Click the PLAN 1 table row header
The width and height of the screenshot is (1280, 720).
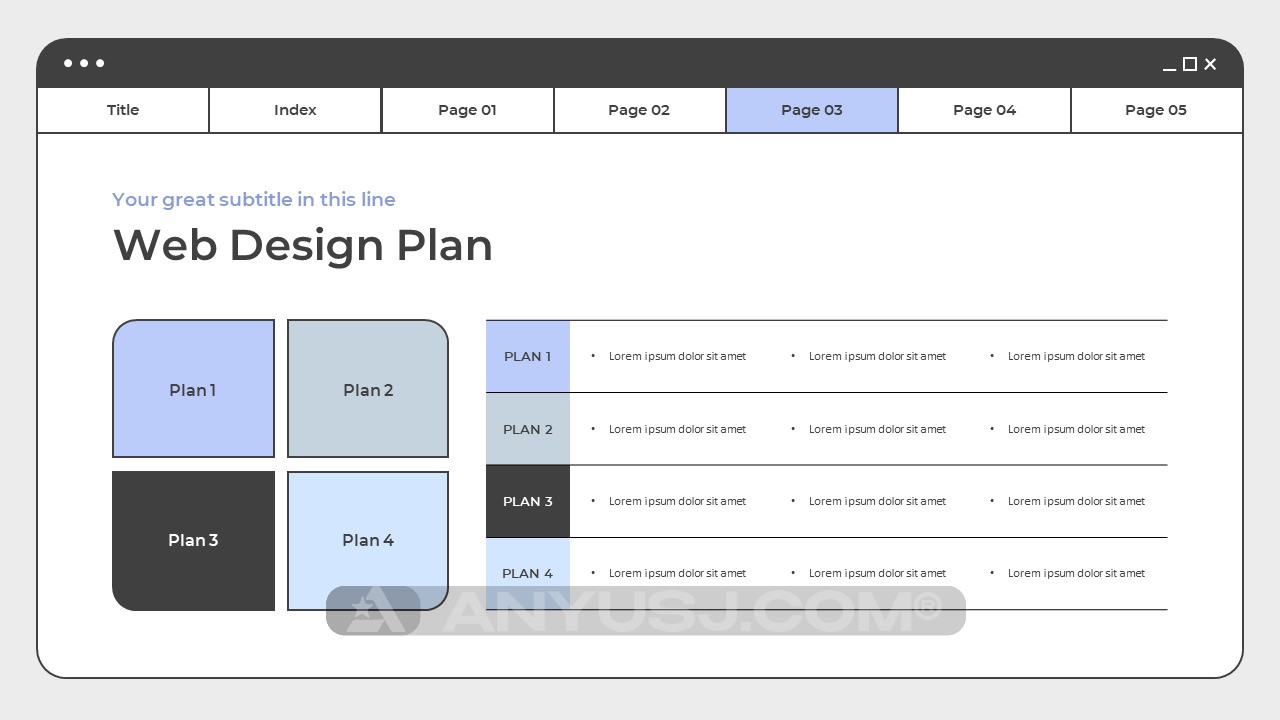click(528, 356)
